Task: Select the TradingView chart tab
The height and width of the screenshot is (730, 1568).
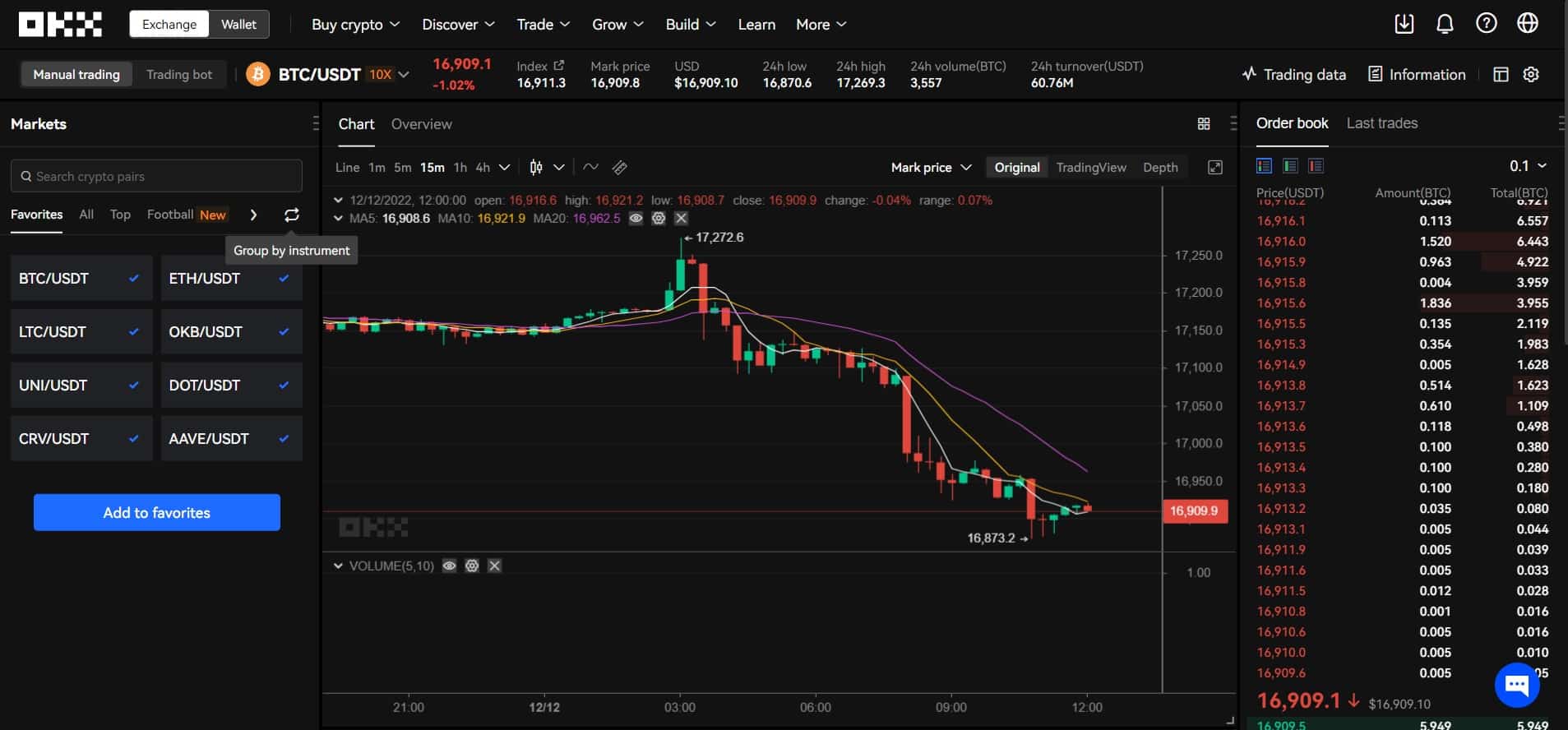Action: 1091,168
